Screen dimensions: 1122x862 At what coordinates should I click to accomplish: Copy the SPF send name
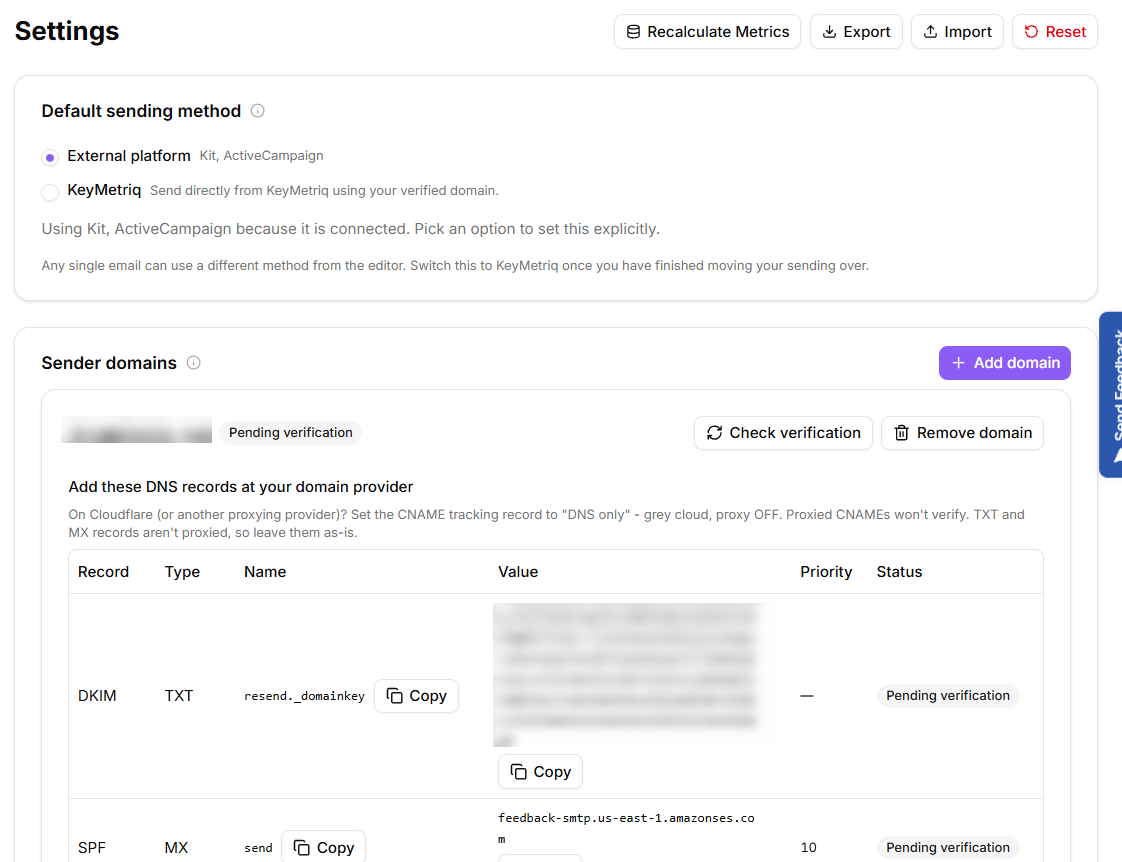(323, 847)
